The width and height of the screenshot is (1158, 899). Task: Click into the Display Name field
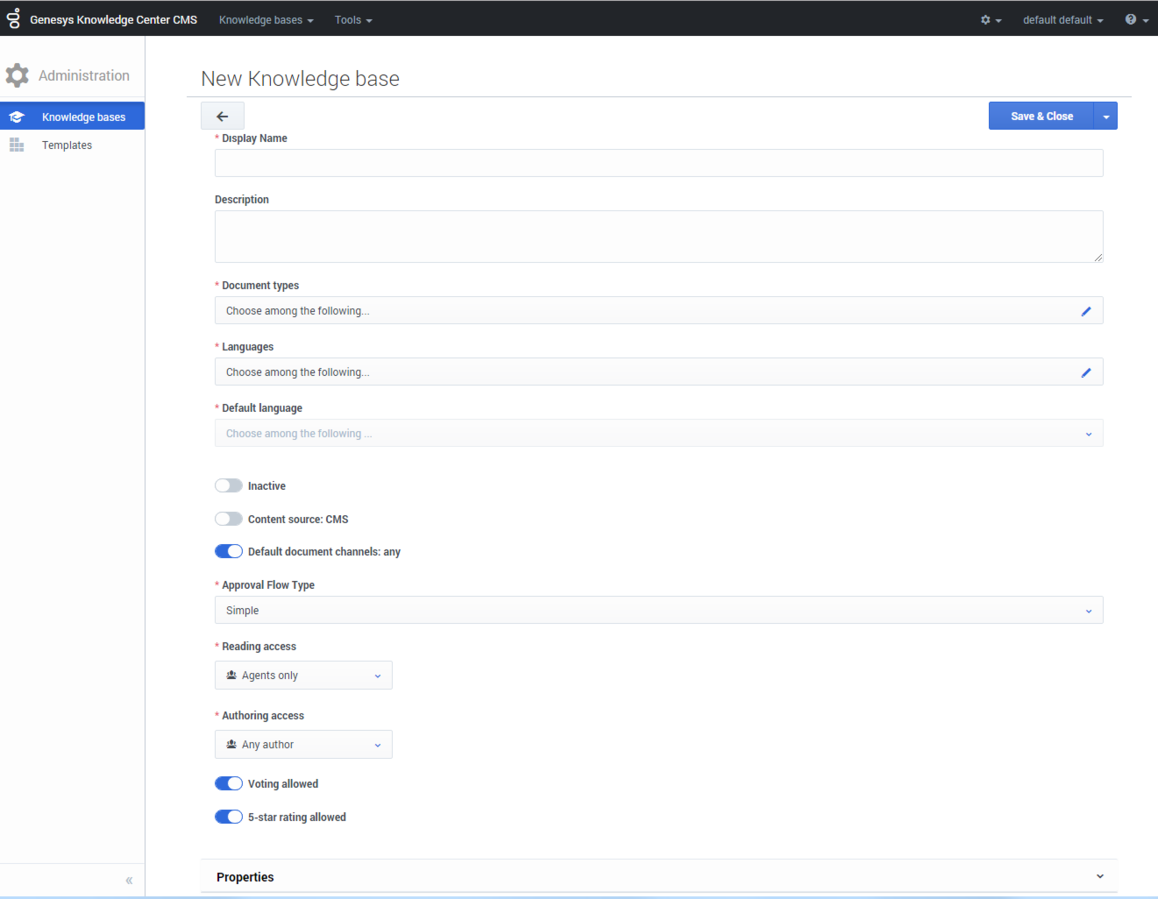pyautogui.click(x=659, y=163)
